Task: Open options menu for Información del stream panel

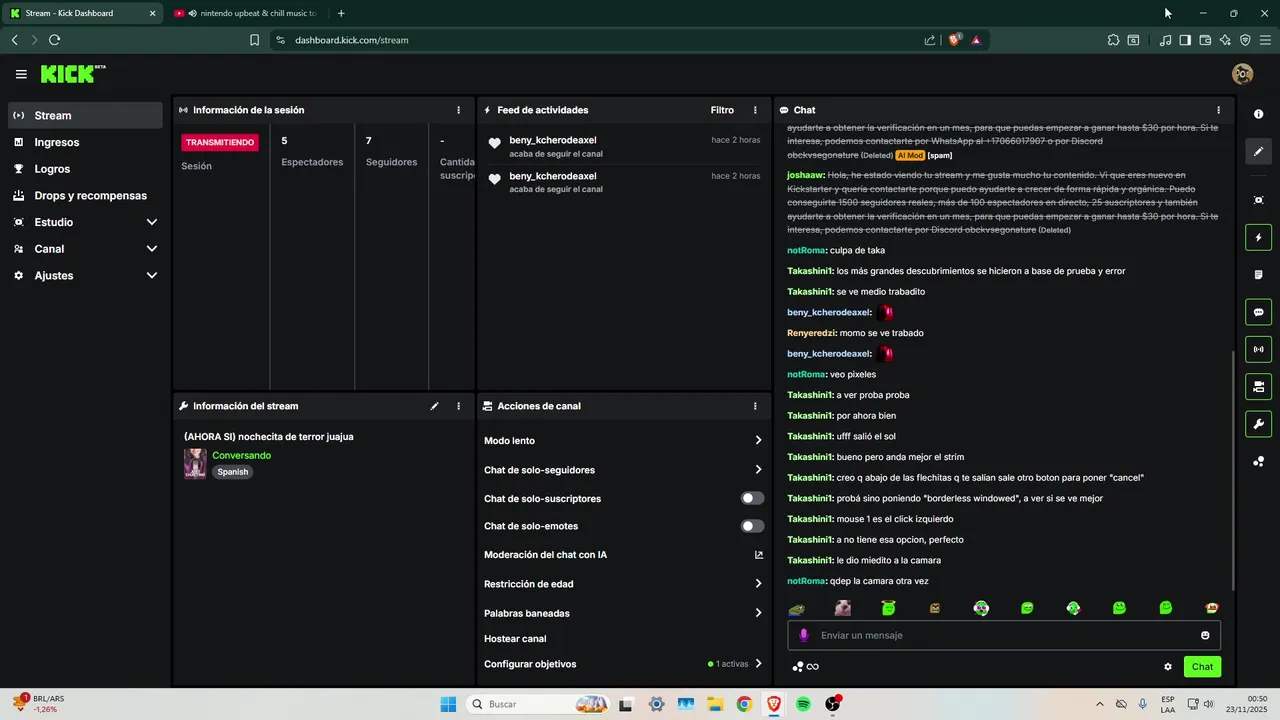Action: [x=459, y=406]
